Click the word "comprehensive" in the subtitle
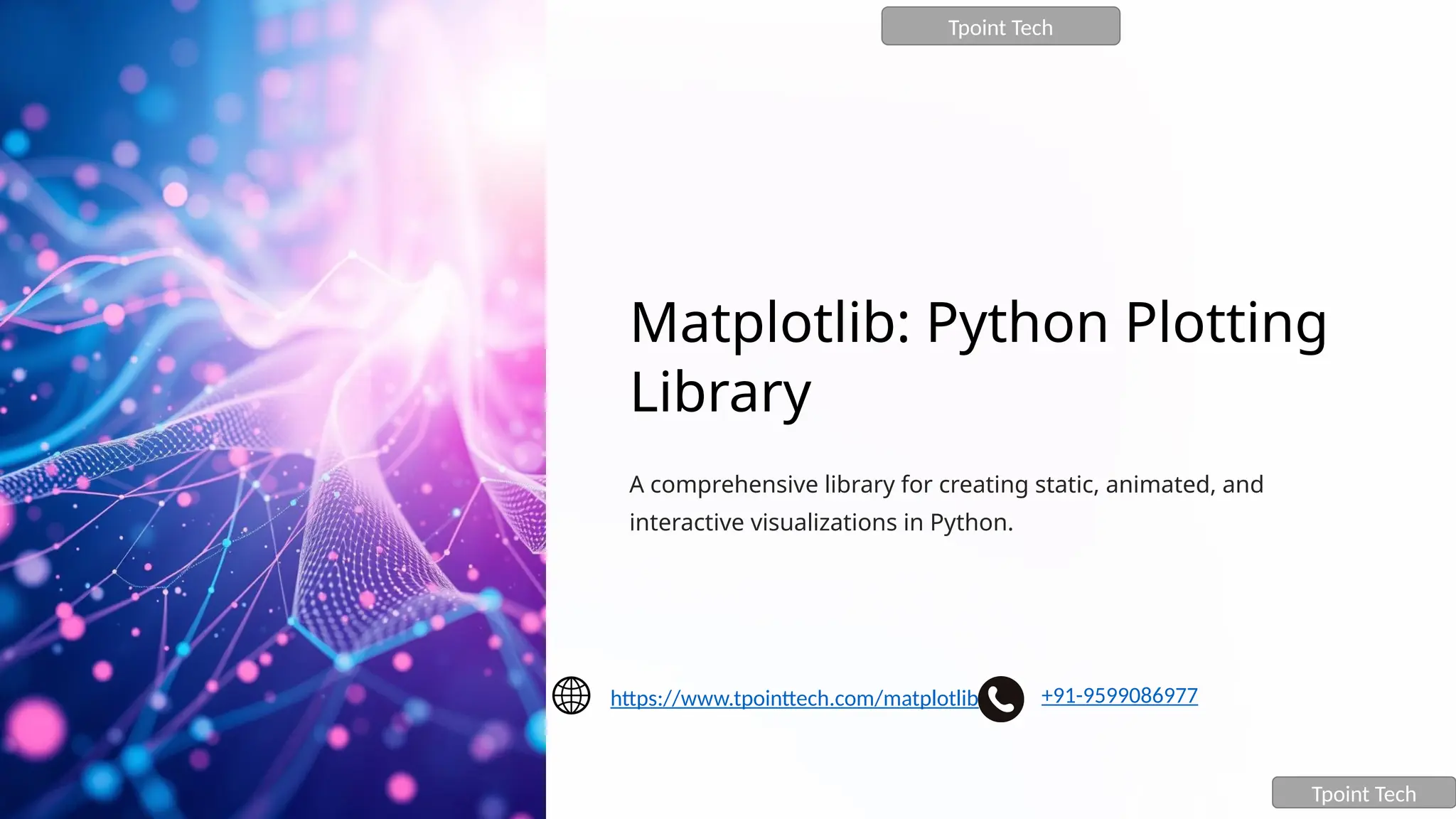Screen dimensions: 1456x819 click(734, 485)
